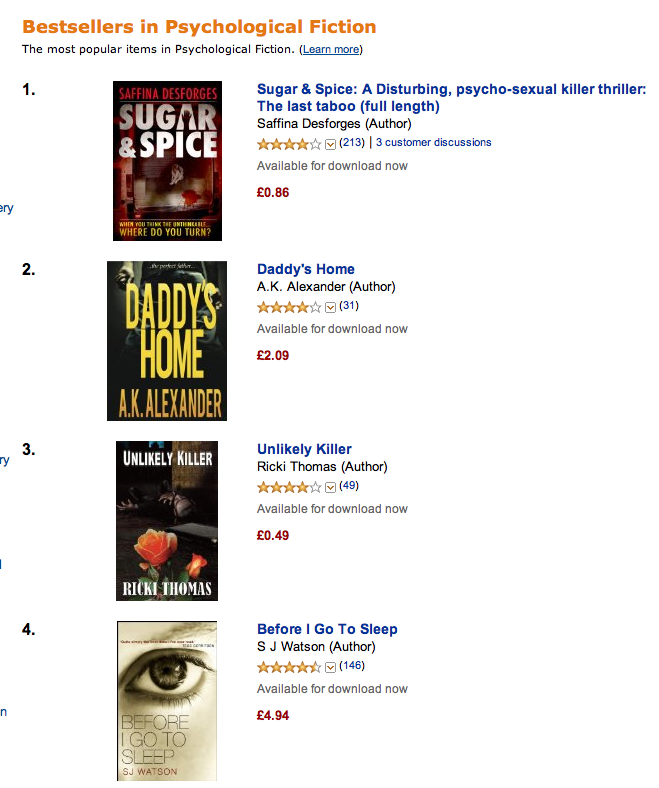Expand rating dropdown for Sugar & Spice
This screenshot has width=659, height=788.
[x=331, y=144]
